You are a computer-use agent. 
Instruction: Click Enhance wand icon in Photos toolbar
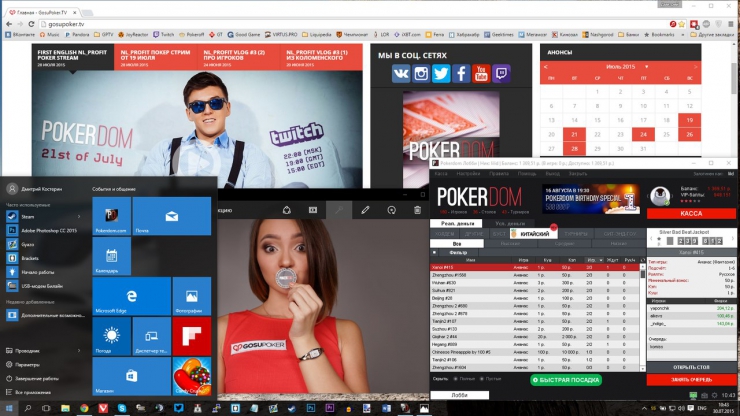pos(339,210)
